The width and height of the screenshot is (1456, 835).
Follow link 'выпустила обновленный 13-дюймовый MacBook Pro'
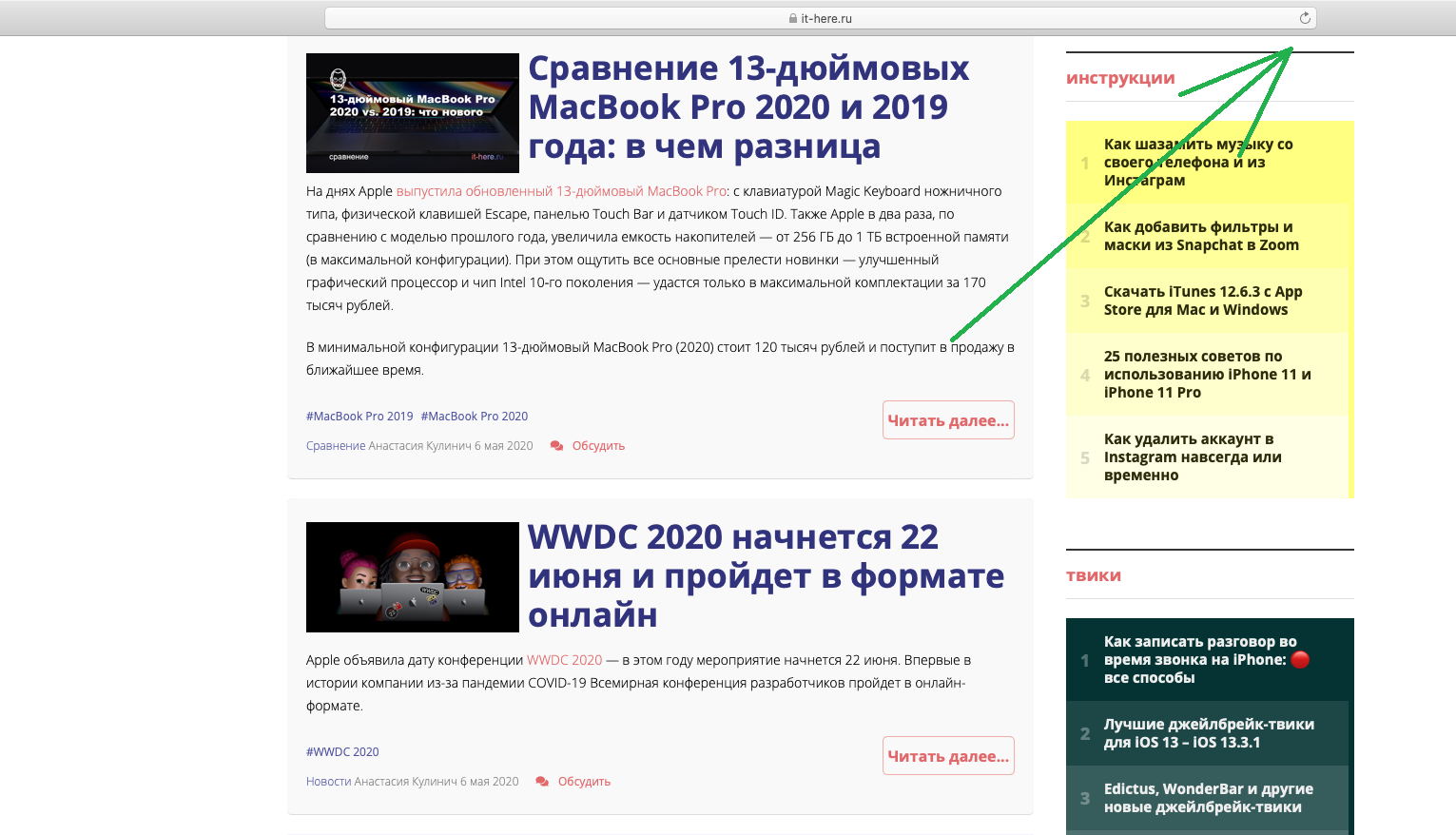[561, 191]
